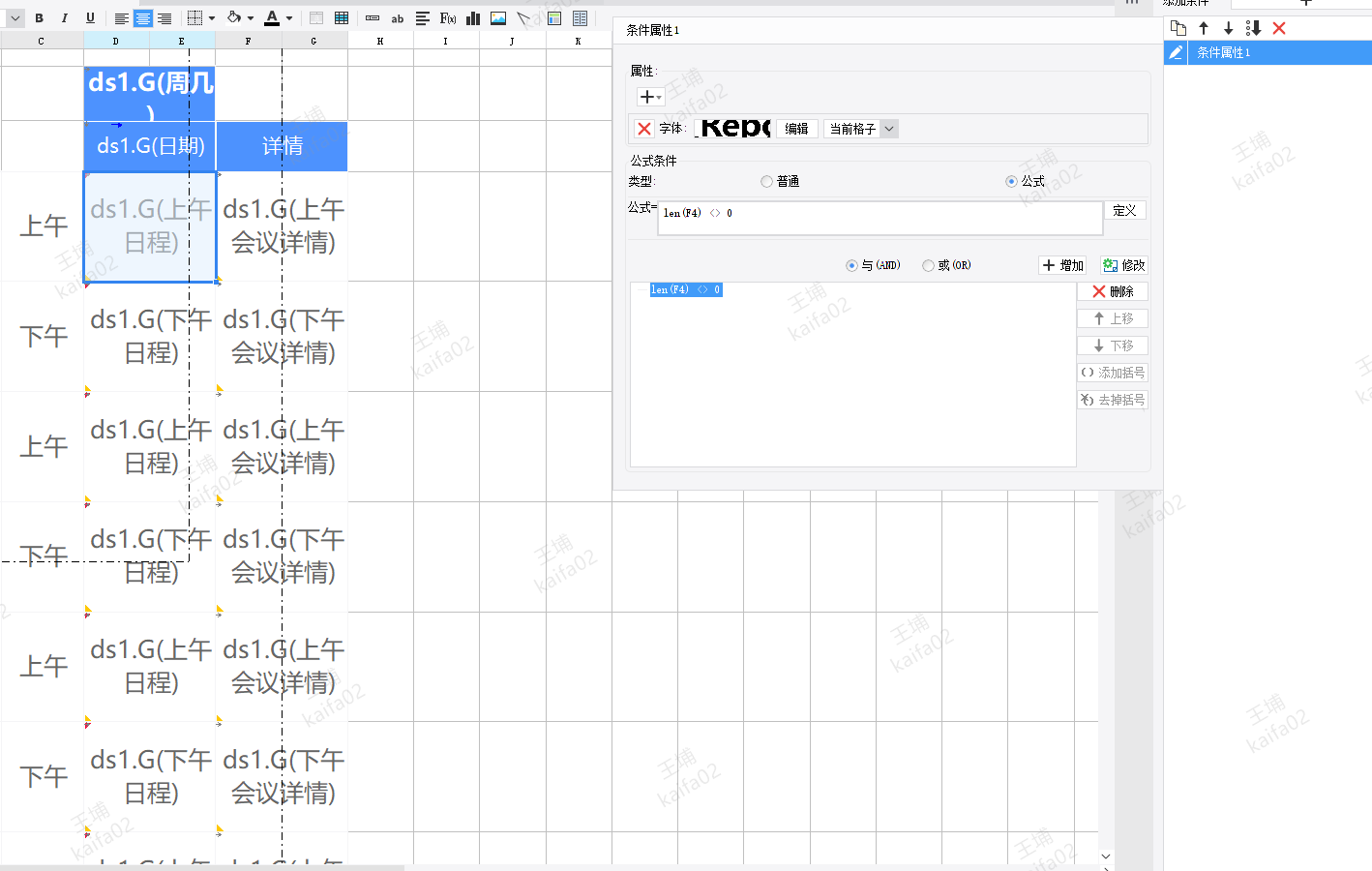Viewport: 1372px width, 871px height.
Task: Click the 定义 formula button
Action: tap(1125, 210)
